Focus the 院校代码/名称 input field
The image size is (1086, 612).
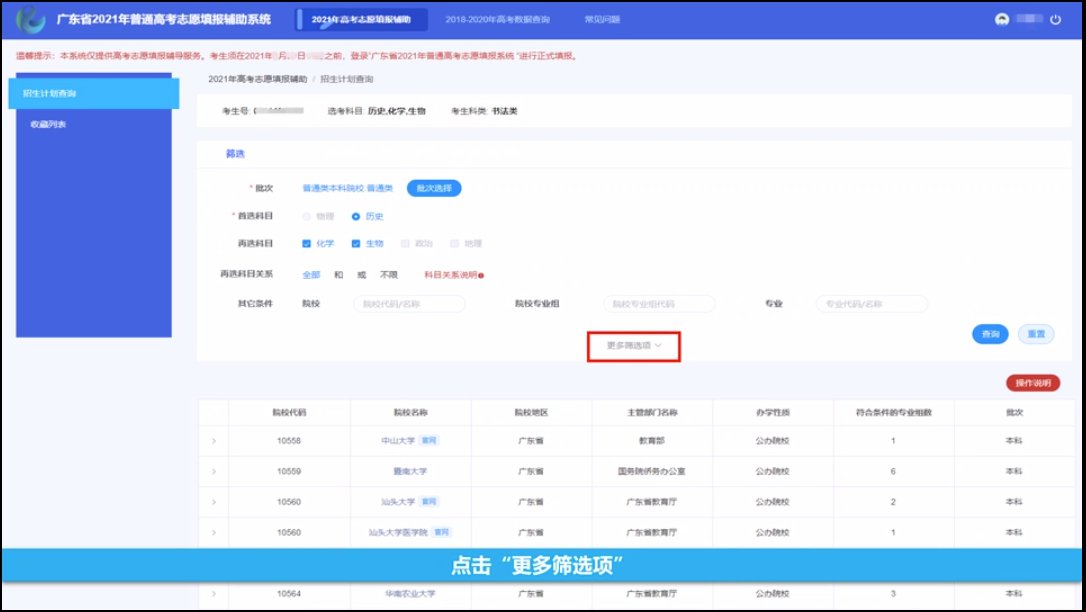(x=410, y=304)
